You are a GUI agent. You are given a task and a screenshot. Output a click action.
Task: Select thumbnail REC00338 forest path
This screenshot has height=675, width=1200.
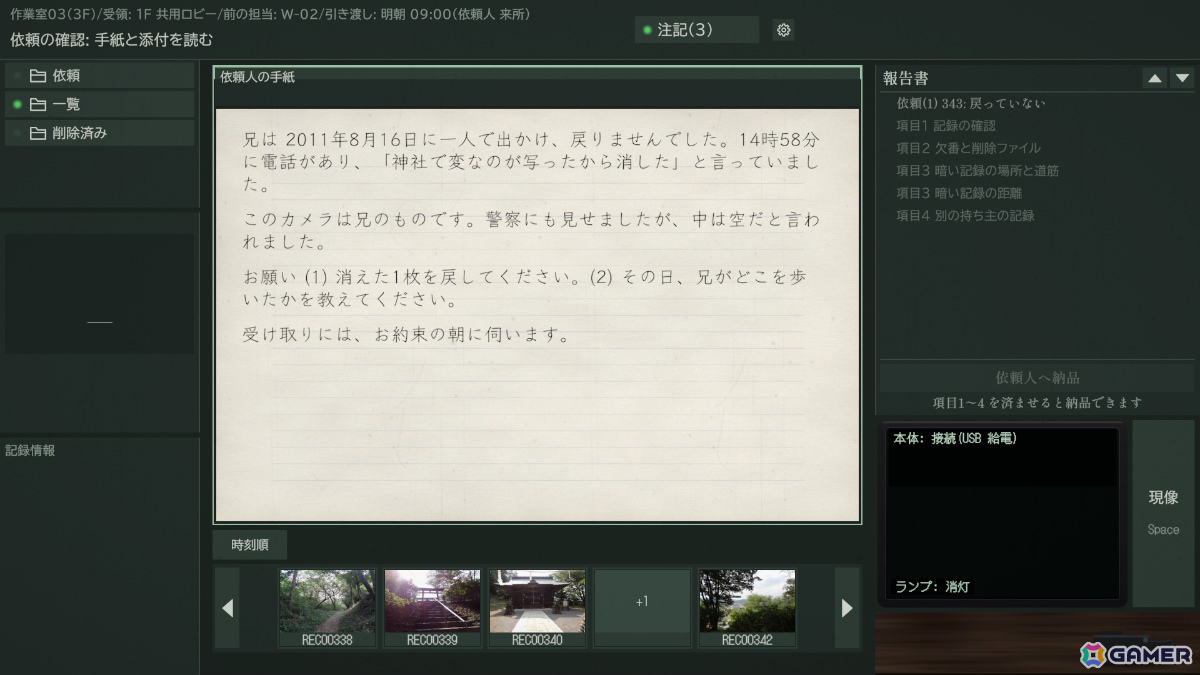(x=327, y=608)
